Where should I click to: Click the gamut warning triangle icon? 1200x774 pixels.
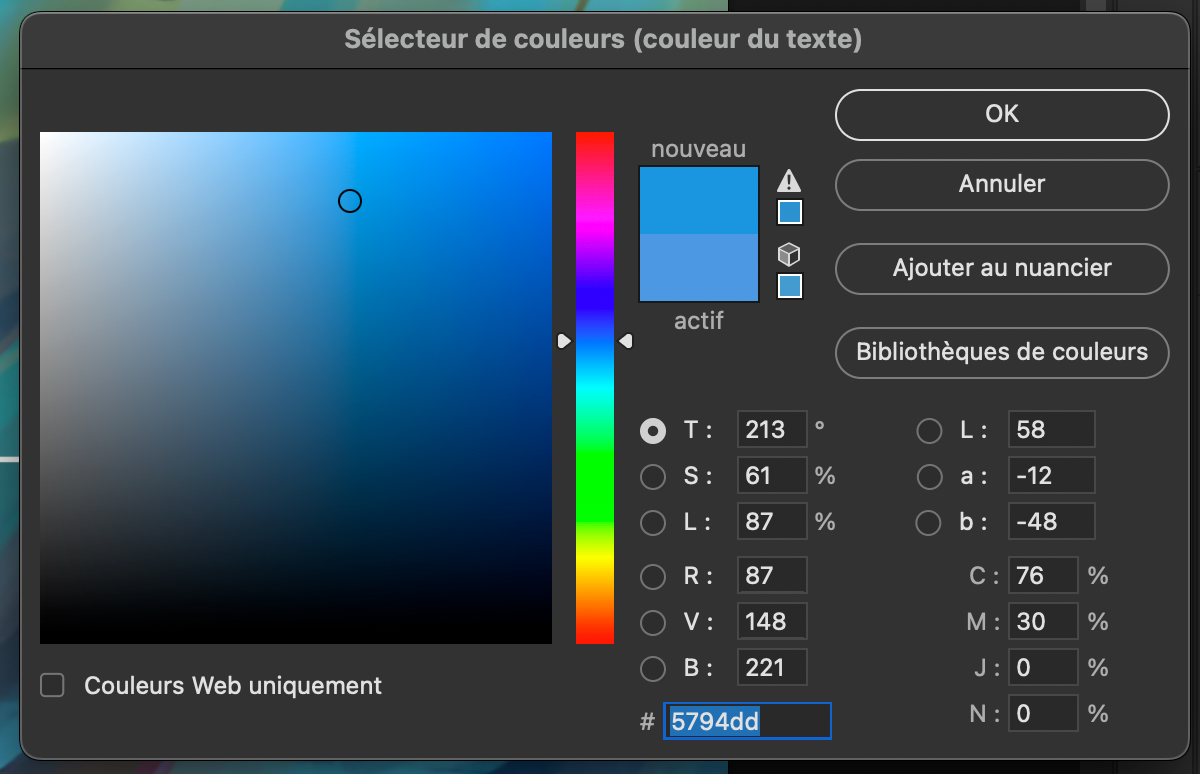tap(789, 182)
